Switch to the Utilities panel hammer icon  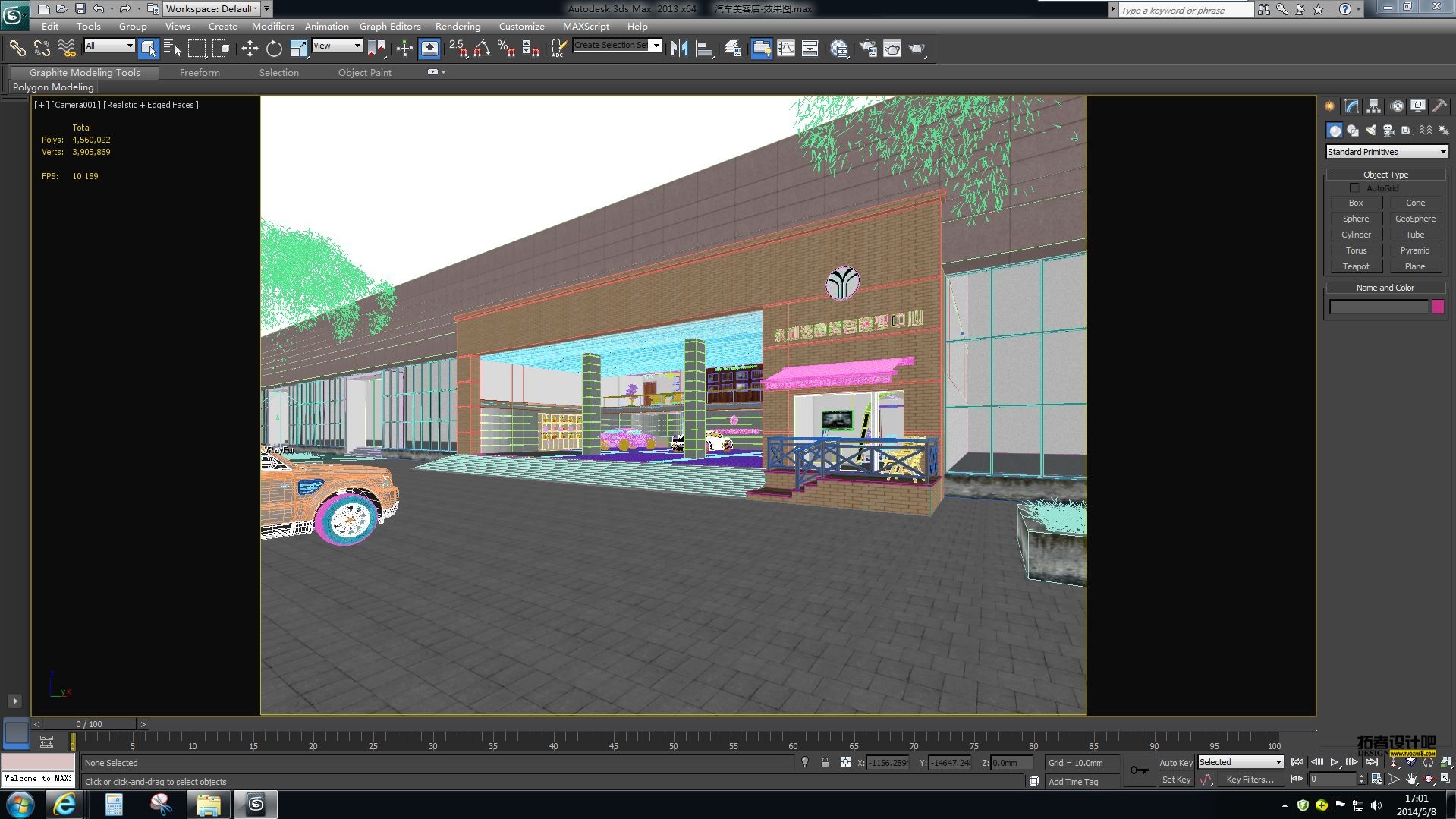[x=1439, y=106]
